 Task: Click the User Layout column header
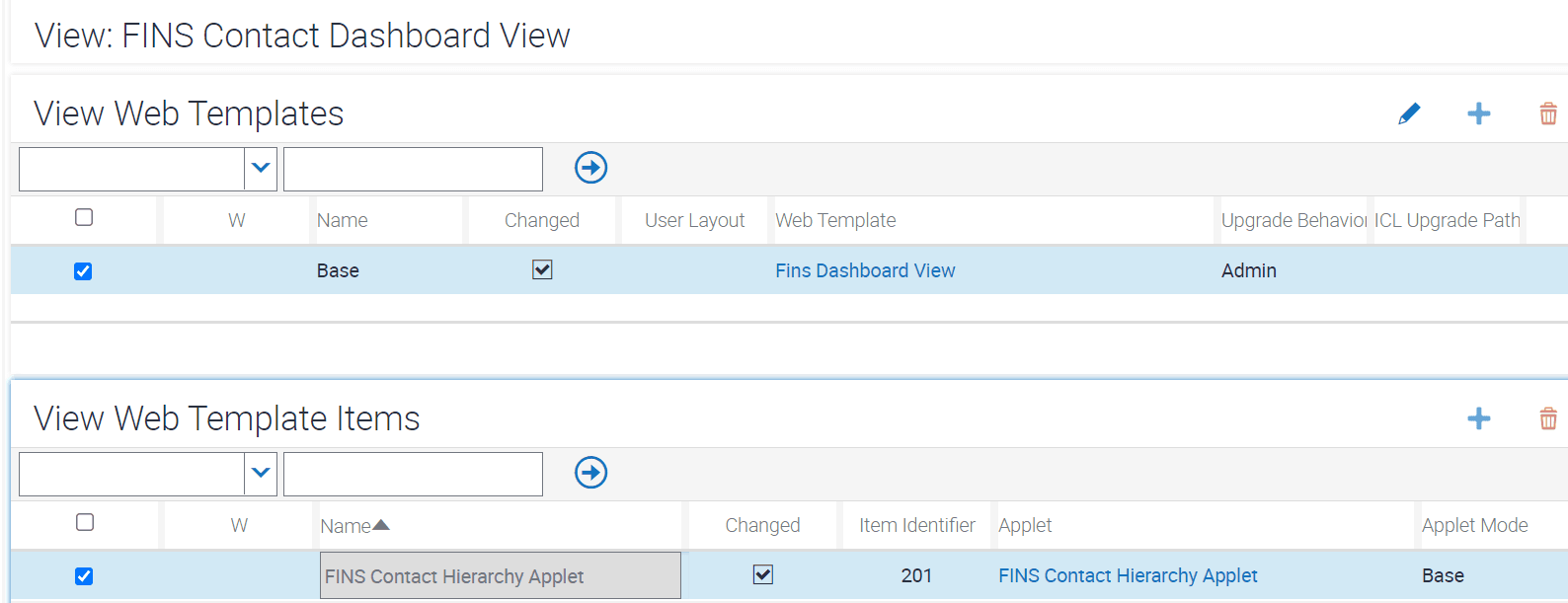[695, 220]
